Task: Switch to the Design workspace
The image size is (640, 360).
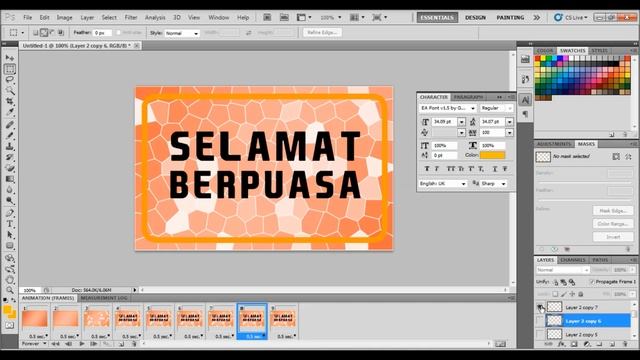Action: click(475, 18)
